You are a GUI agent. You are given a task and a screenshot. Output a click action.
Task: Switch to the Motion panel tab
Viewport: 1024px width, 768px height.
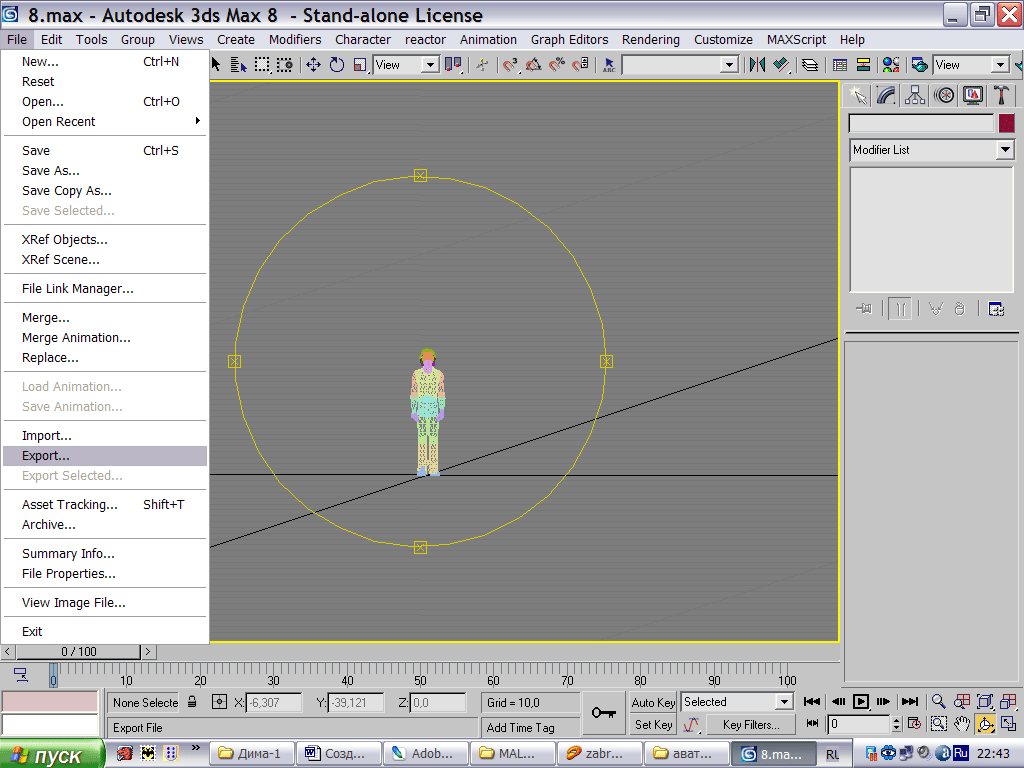click(944, 95)
